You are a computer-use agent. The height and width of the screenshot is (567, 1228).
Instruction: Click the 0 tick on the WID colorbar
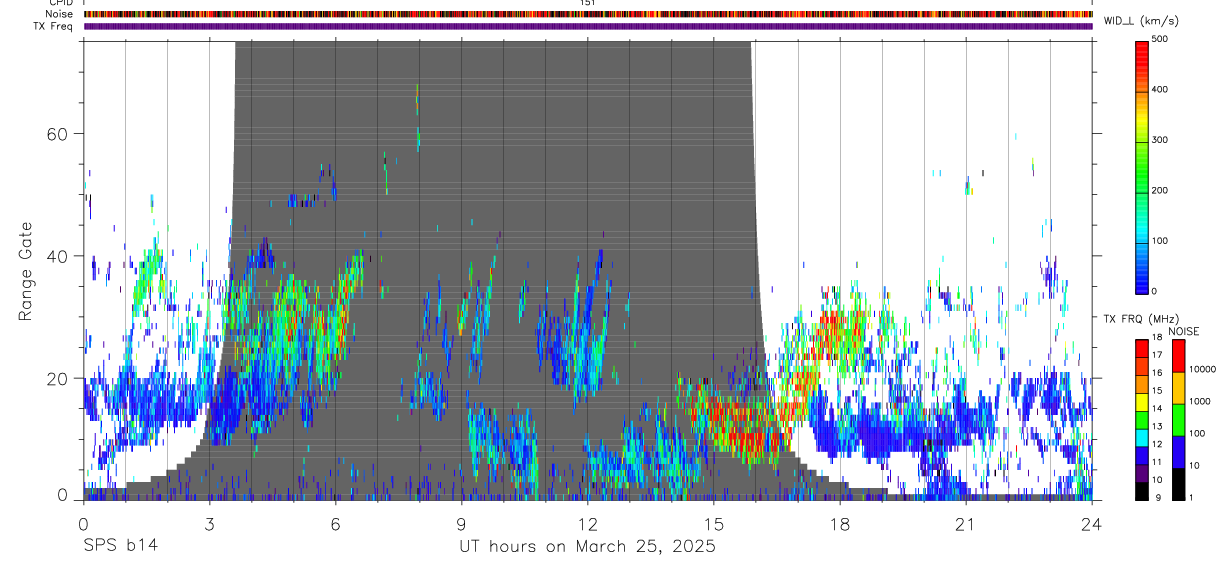tap(1155, 291)
